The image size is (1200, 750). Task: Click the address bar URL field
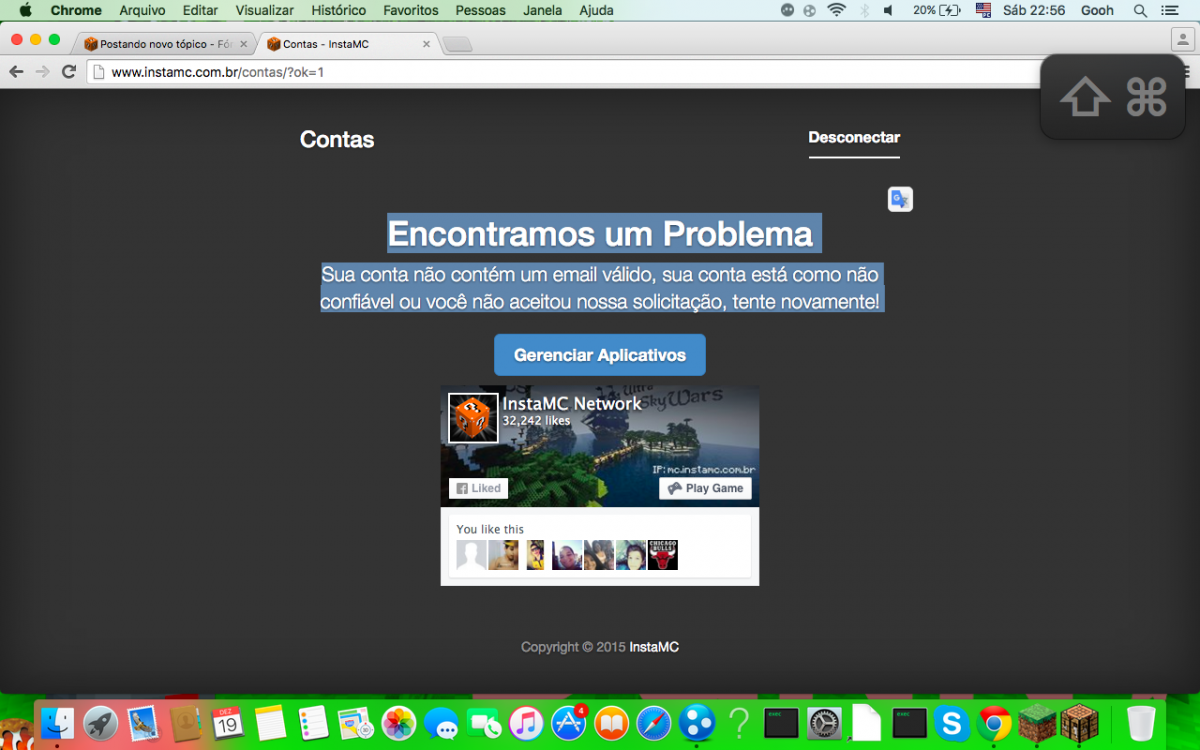click(565, 72)
